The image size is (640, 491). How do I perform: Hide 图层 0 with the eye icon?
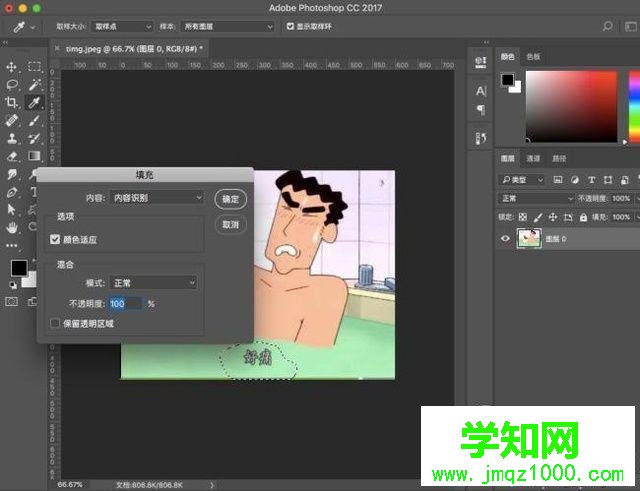(505, 238)
